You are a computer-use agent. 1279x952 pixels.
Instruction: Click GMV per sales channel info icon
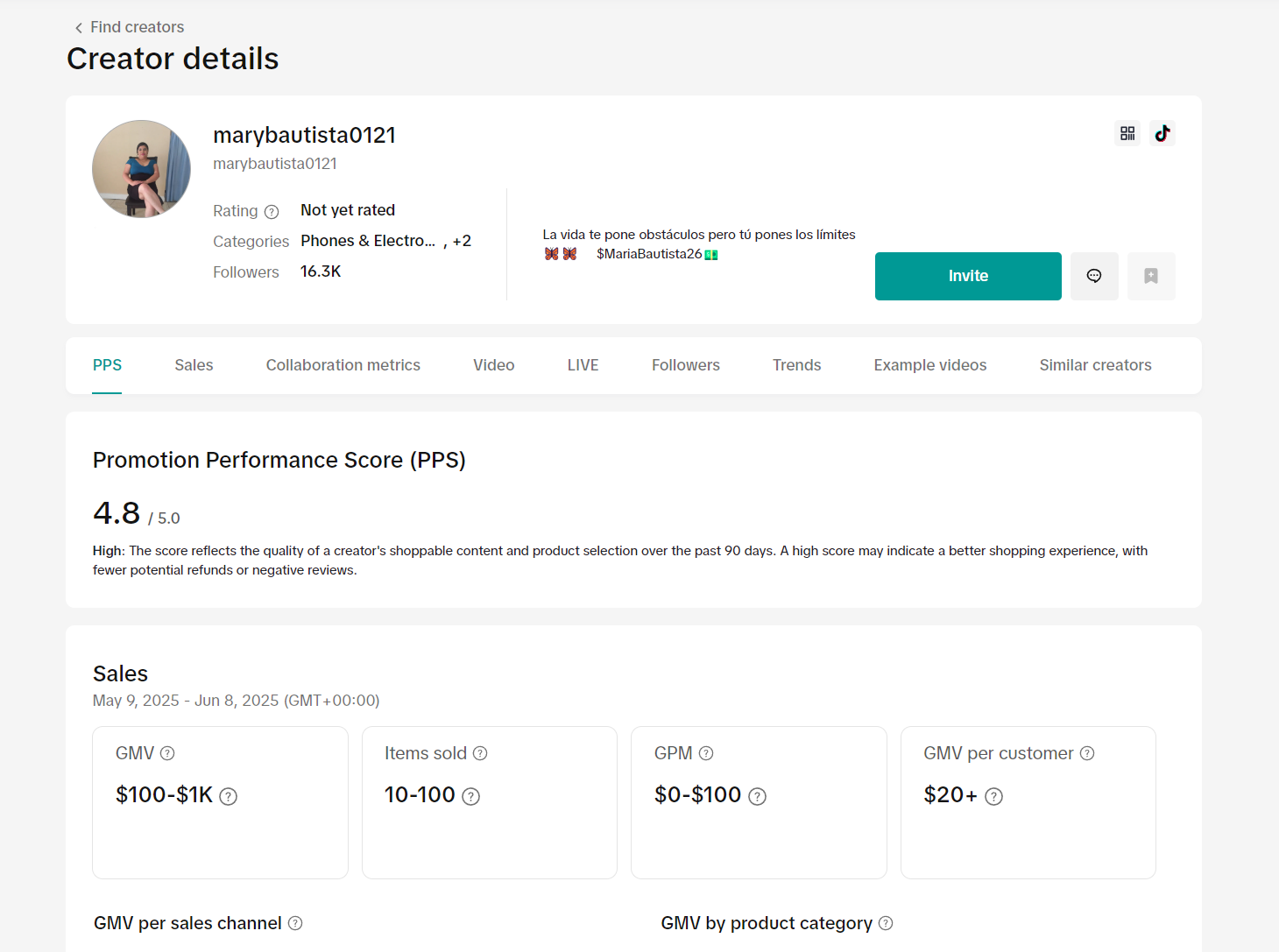point(295,923)
